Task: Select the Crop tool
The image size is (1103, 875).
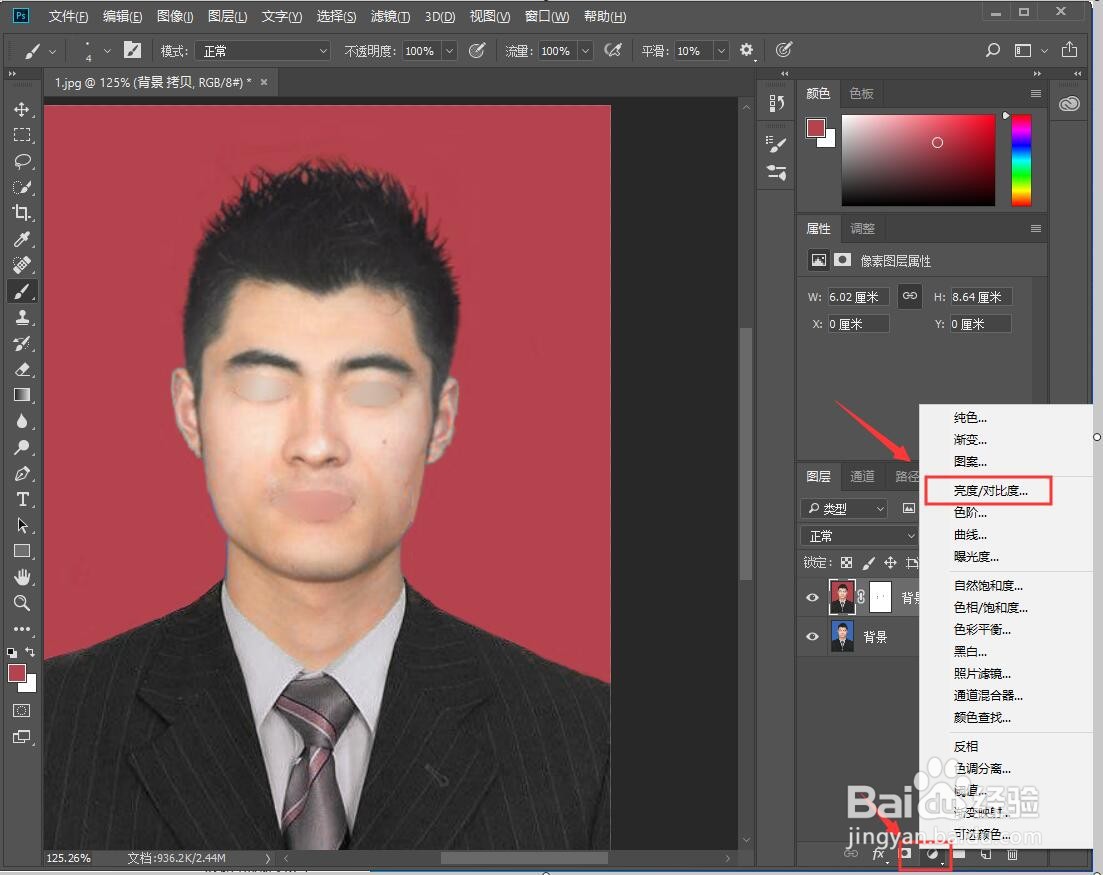Action: pyautogui.click(x=22, y=213)
